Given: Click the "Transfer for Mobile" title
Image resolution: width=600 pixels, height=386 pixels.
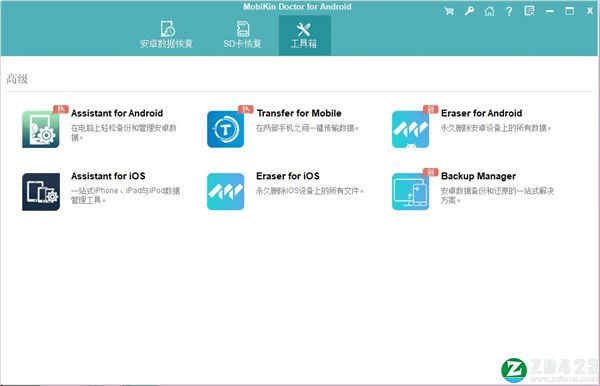Looking at the screenshot, I should pos(299,113).
